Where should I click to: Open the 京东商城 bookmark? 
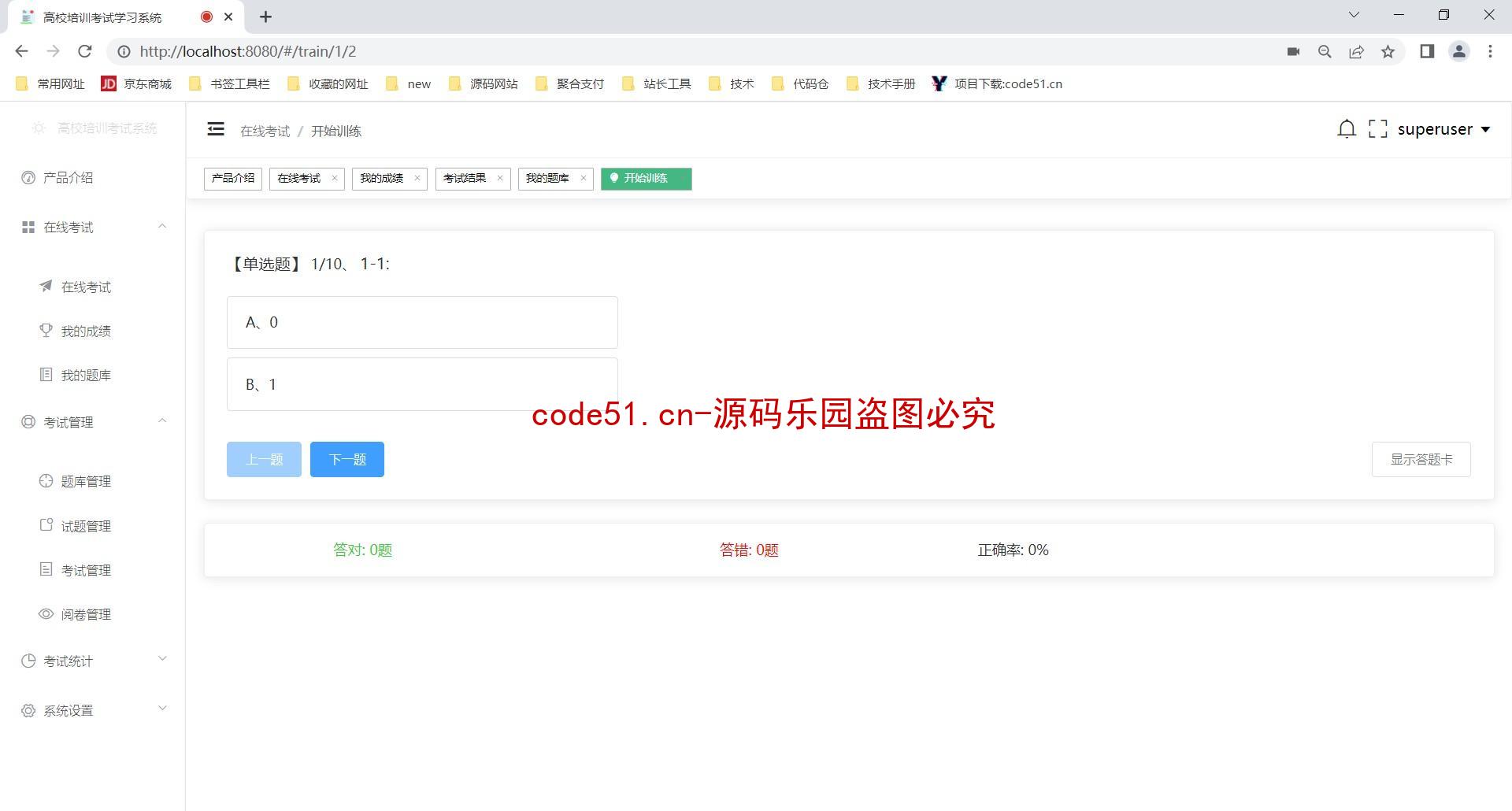coord(136,83)
